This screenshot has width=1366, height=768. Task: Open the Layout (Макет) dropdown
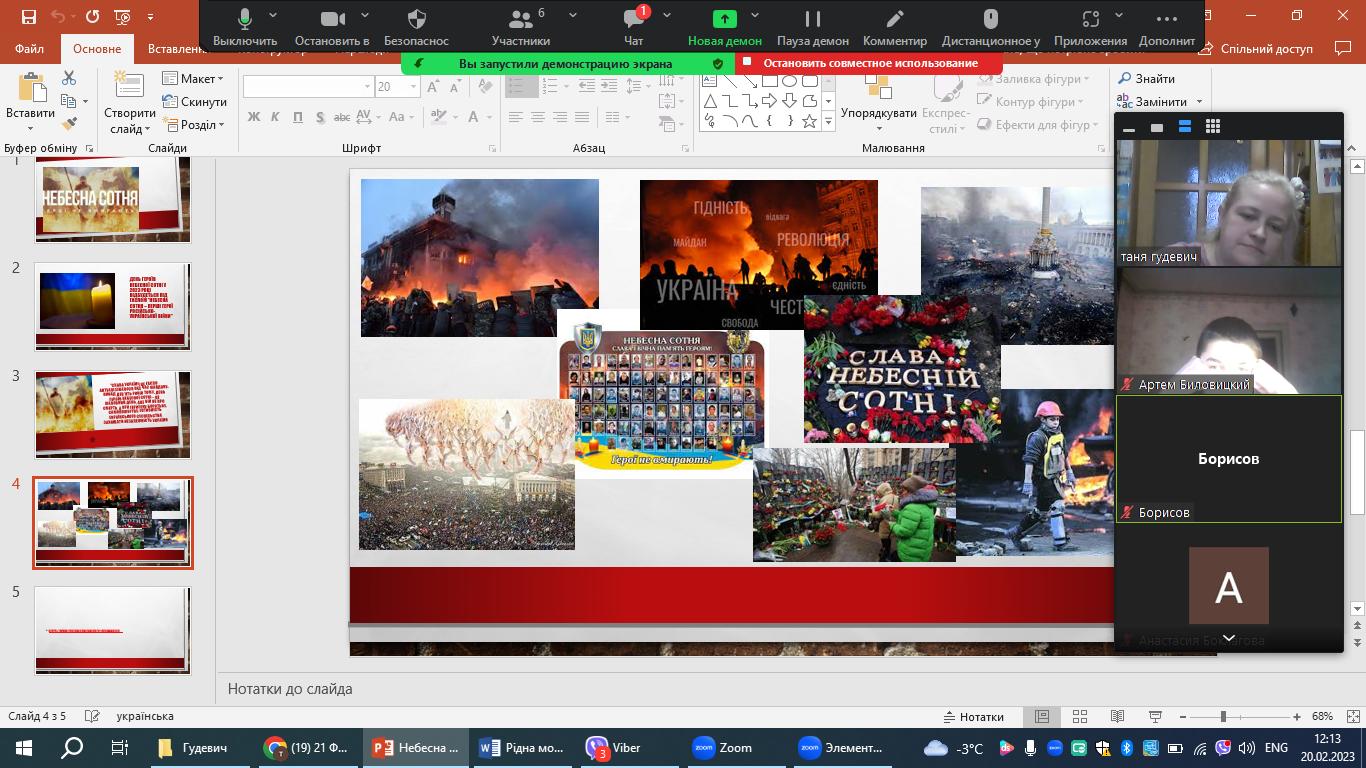[x=193, y=79]
